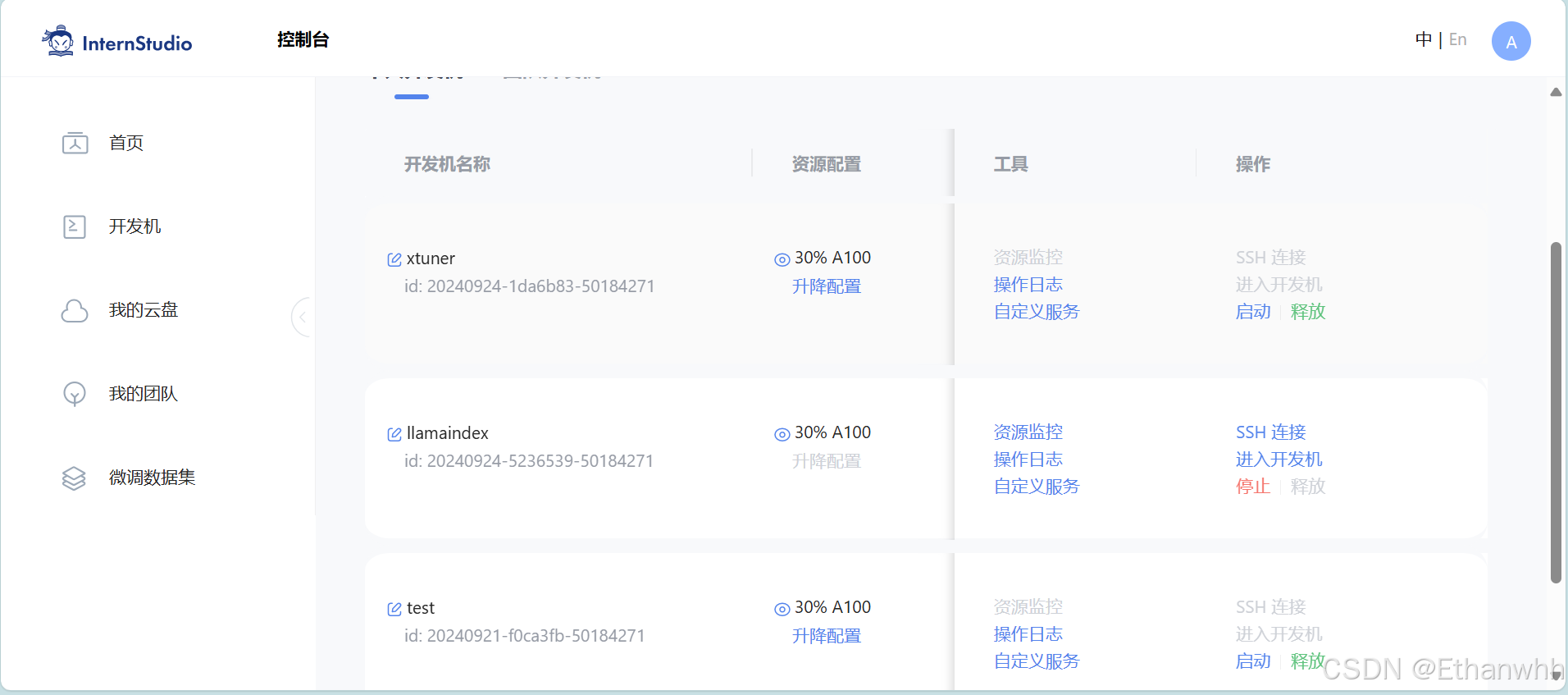Image resolution: width=1568 pixels, height=695 pixels.
Task: Click the 开发机 terminal icon in sidebar
Action: pos(75,226)
